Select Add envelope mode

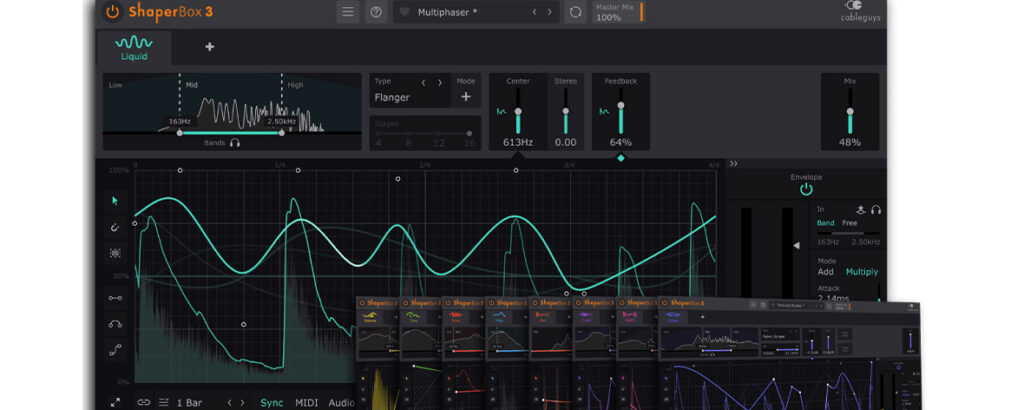[825, 272]
